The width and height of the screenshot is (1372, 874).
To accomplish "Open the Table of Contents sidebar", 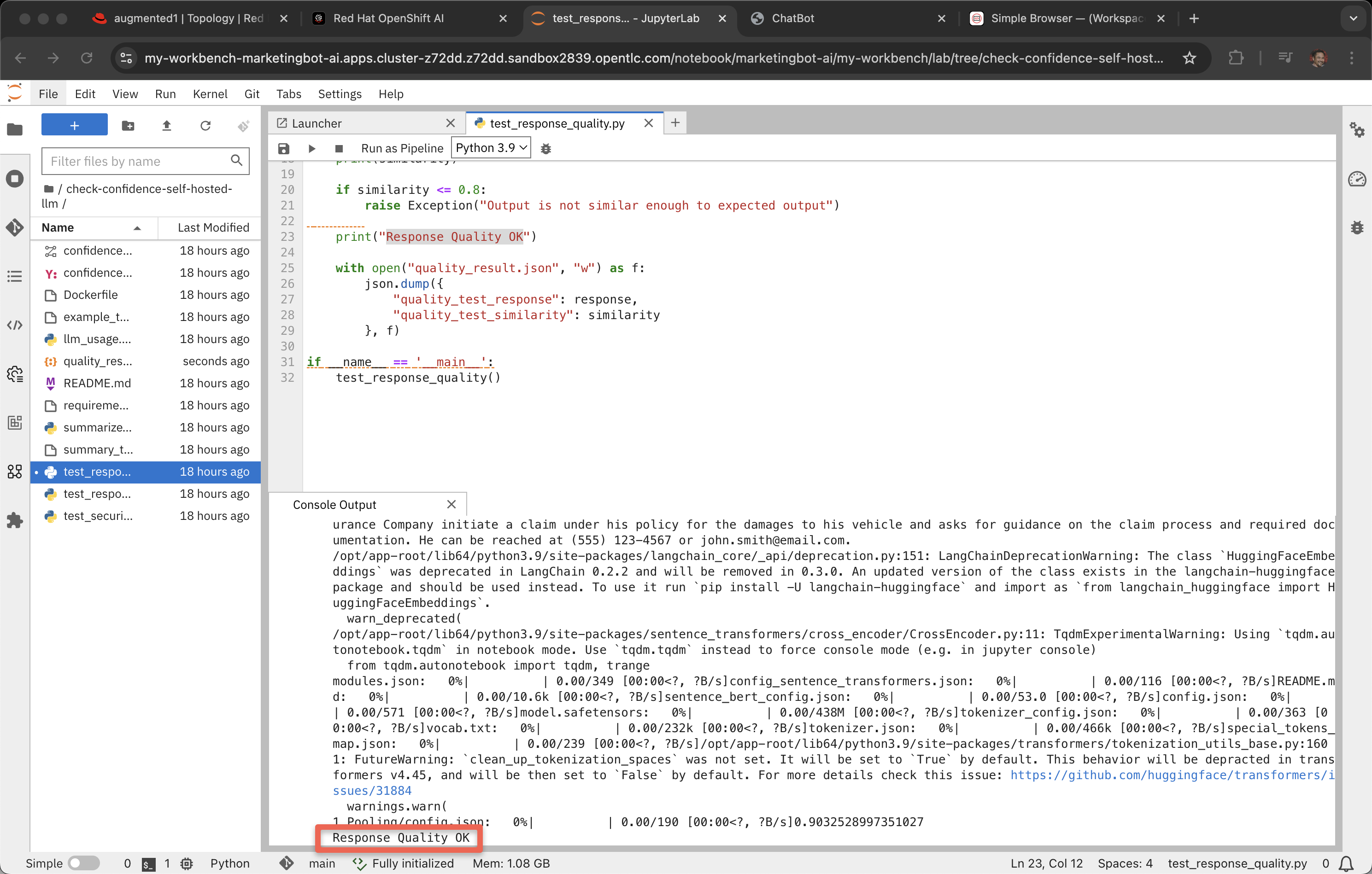I will click(x=15, y=277).
